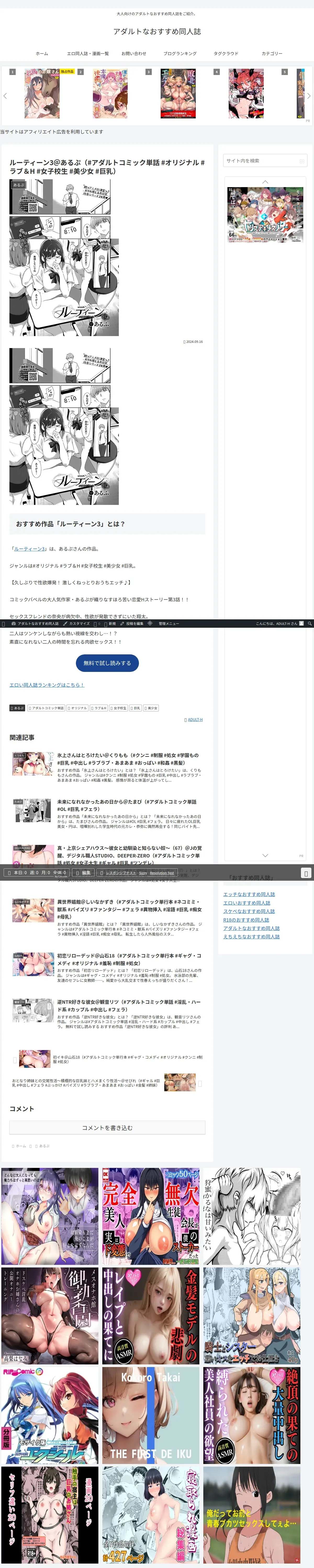Show the next carousel slide
Screen dimensions: 314x1568
(309, 96)
